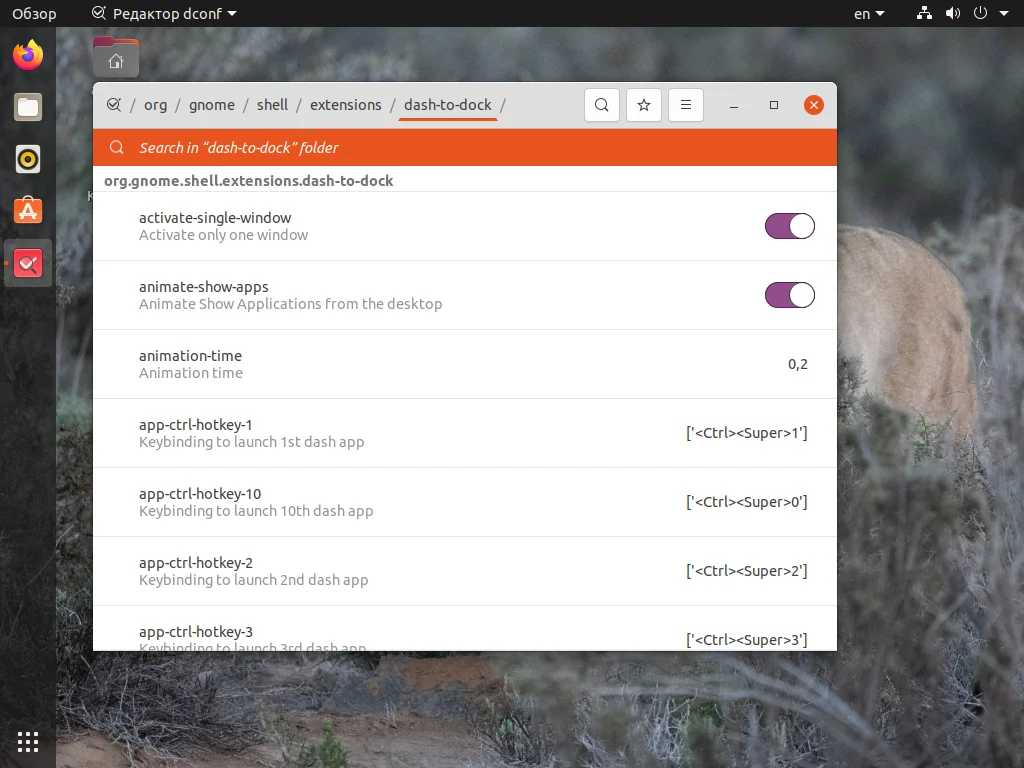Open the hamburger menu in dconf Editor

tap(686, 105)
